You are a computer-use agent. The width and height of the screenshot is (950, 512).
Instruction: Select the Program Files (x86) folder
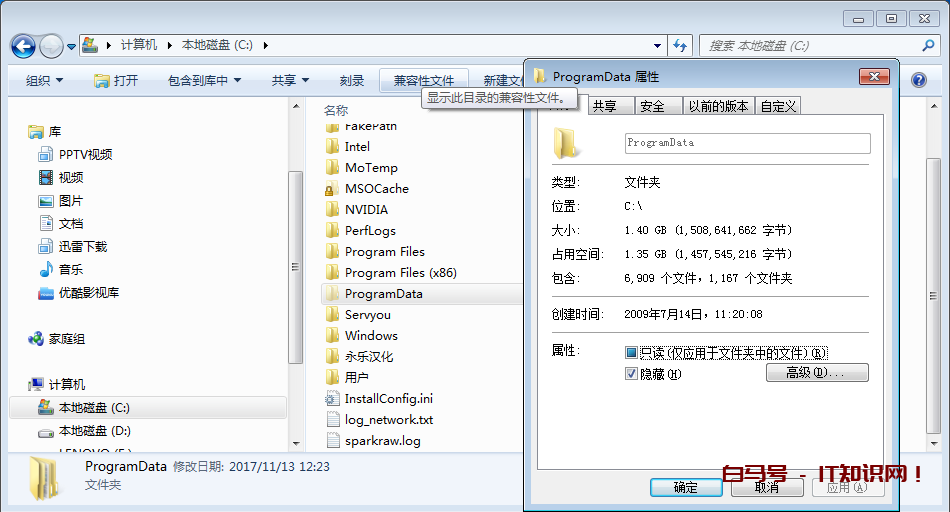tap(400, 273)
